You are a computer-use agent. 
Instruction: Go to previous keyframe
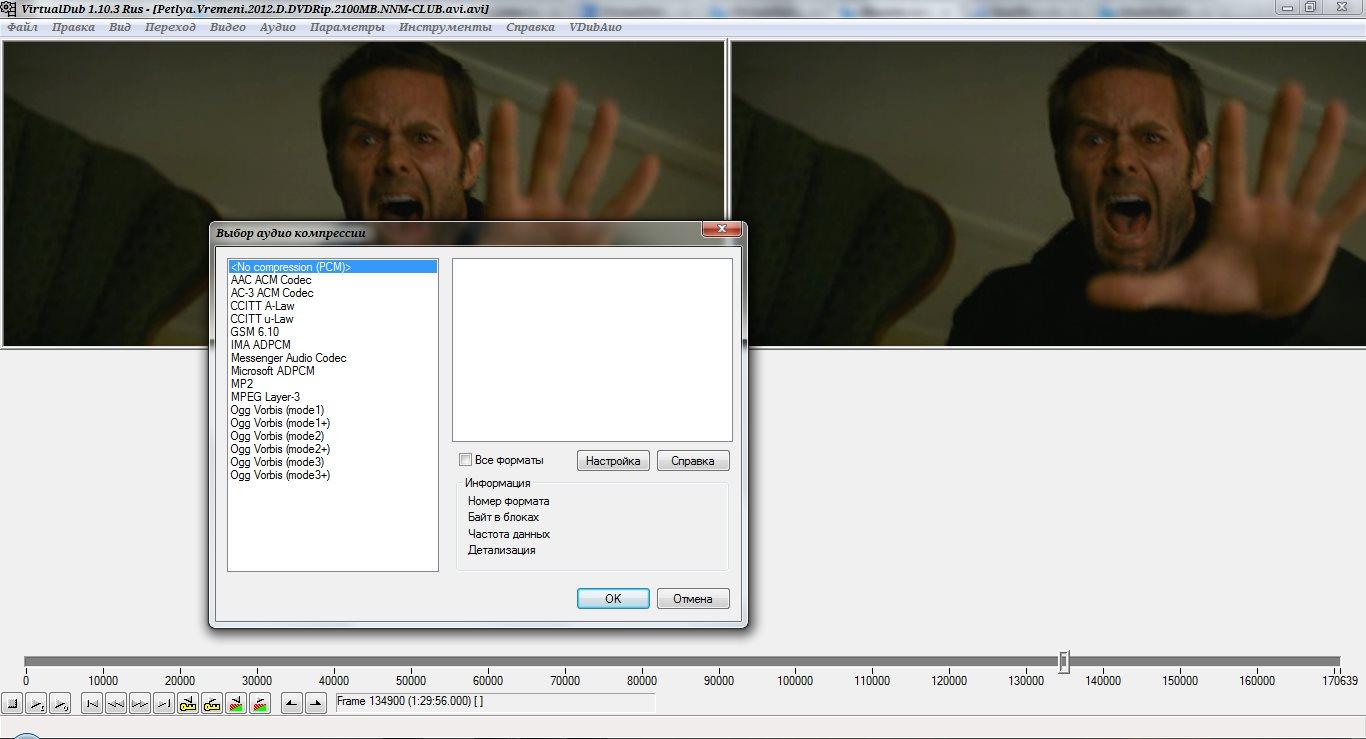tap(188, 703)
